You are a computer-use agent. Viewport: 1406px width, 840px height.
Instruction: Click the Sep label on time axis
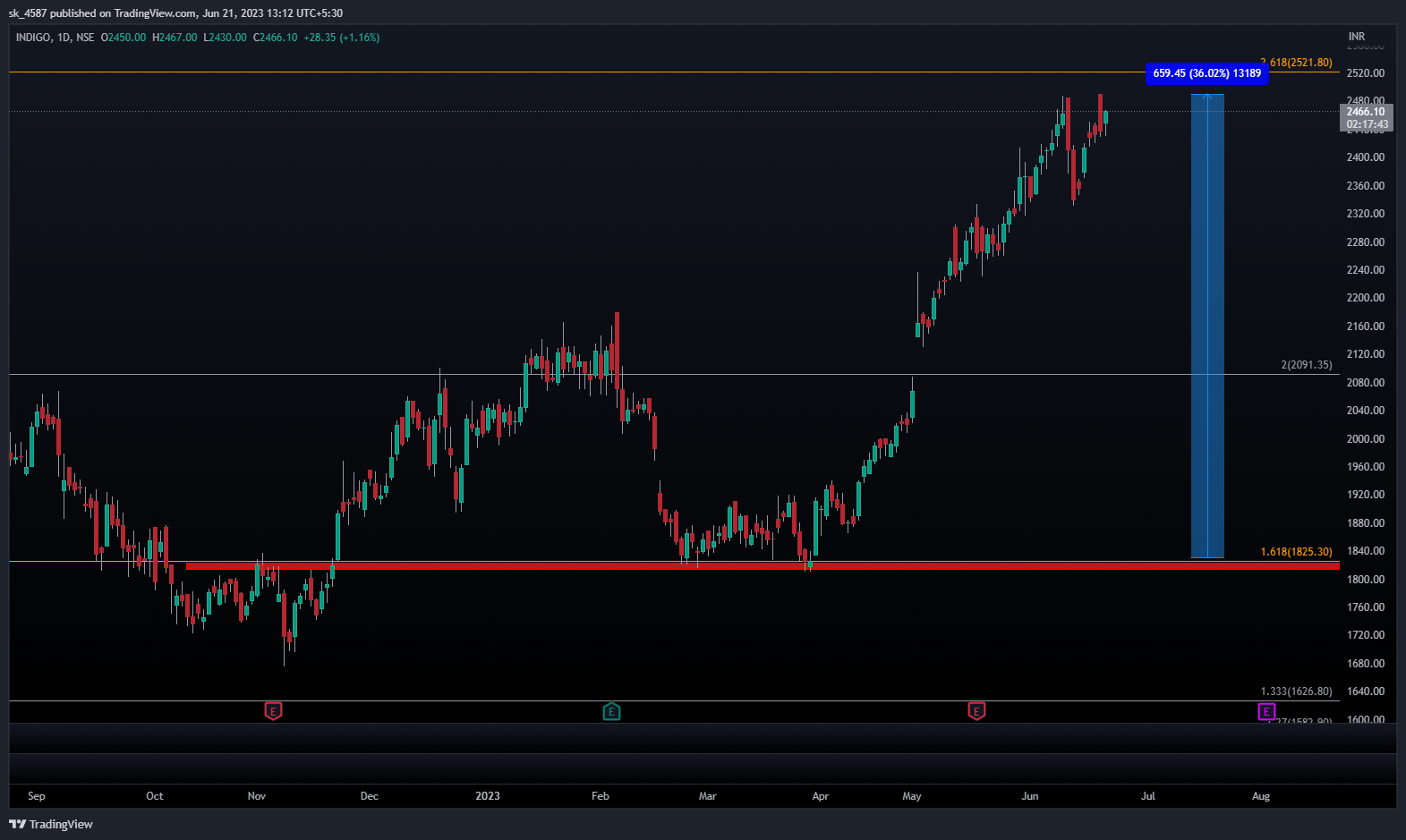click(x=37, y=796)
